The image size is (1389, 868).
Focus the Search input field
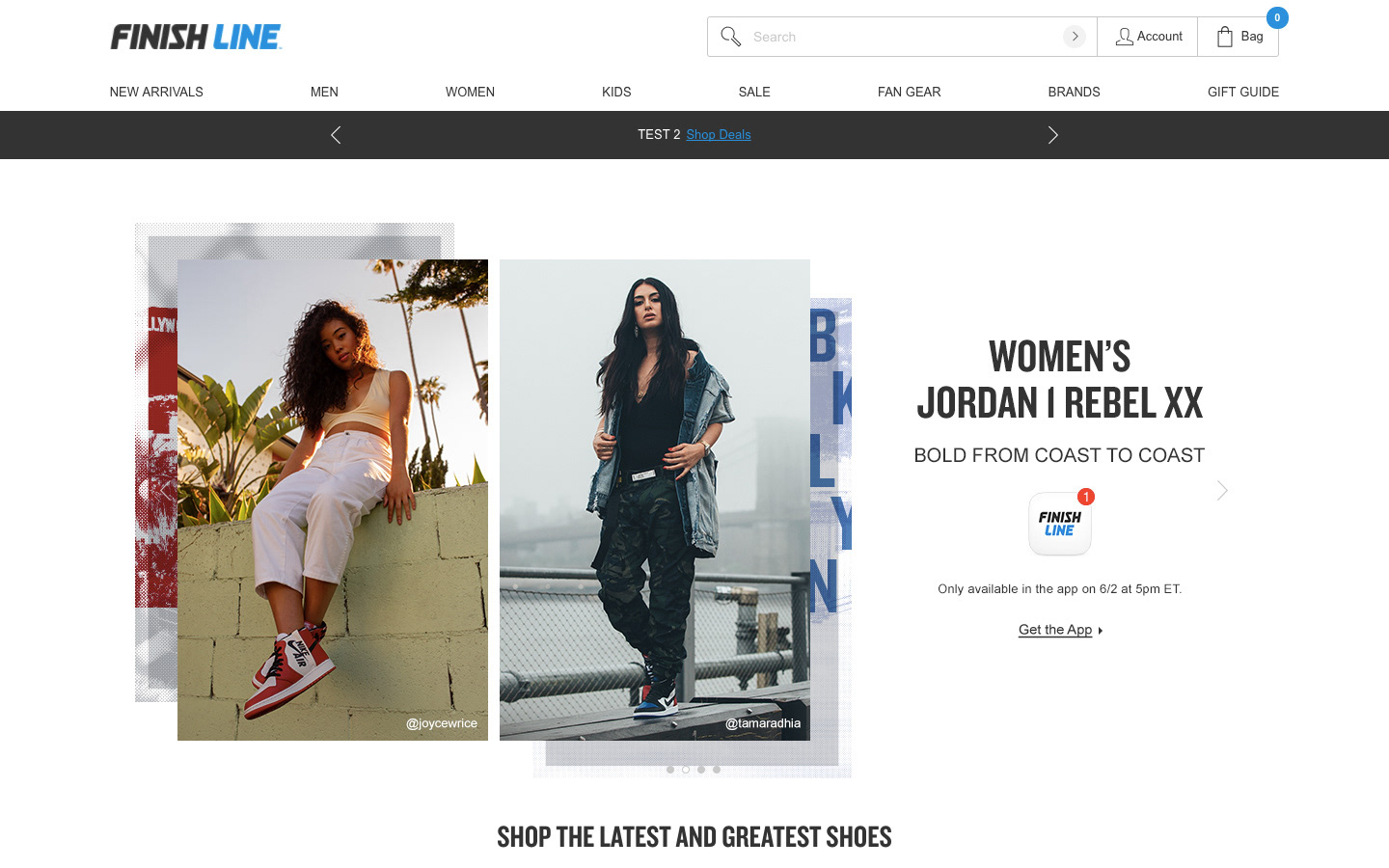902,37
